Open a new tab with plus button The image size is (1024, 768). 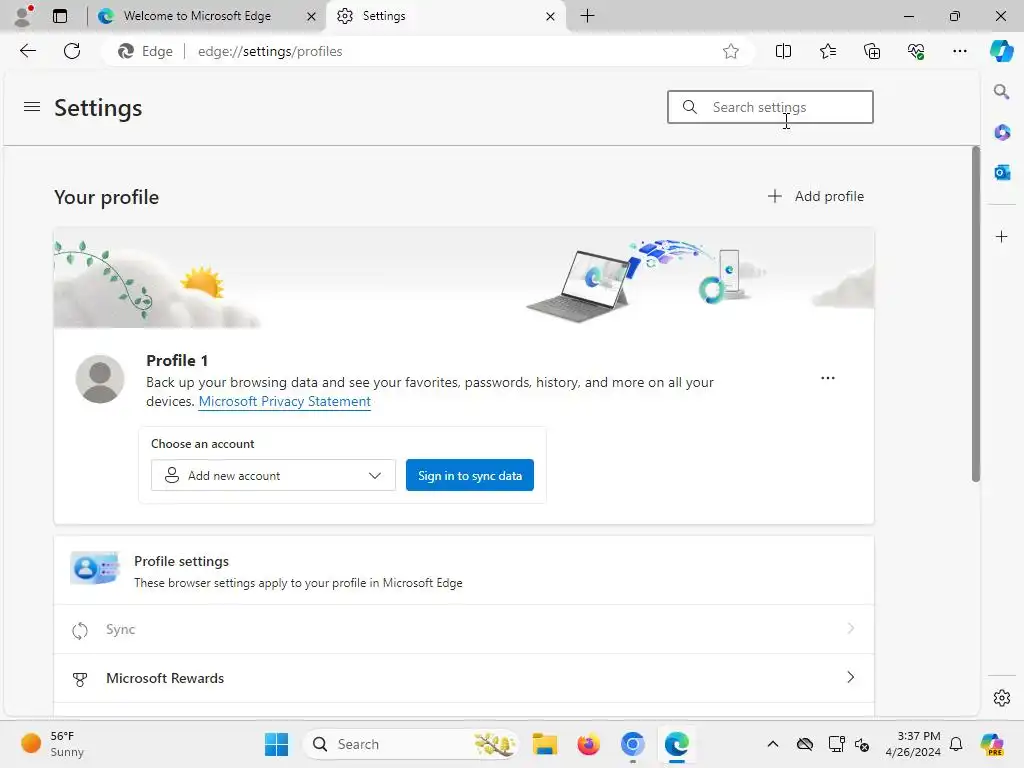587,16
